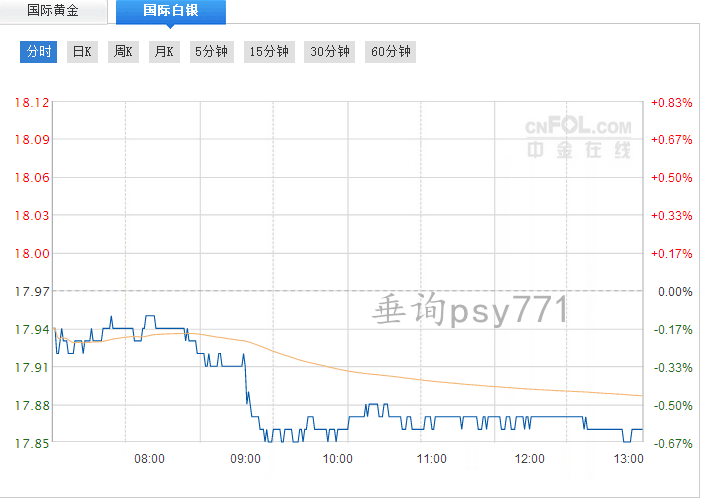Viewport: 703px width, 499px height.
Task: Show the 15分钟 interval chart
Action: click(x=269, y=52)
